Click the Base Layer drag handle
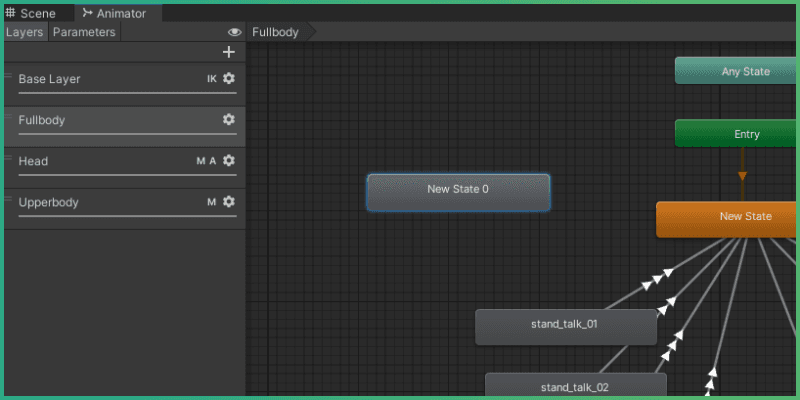800x400 pixels. point(9,74)
